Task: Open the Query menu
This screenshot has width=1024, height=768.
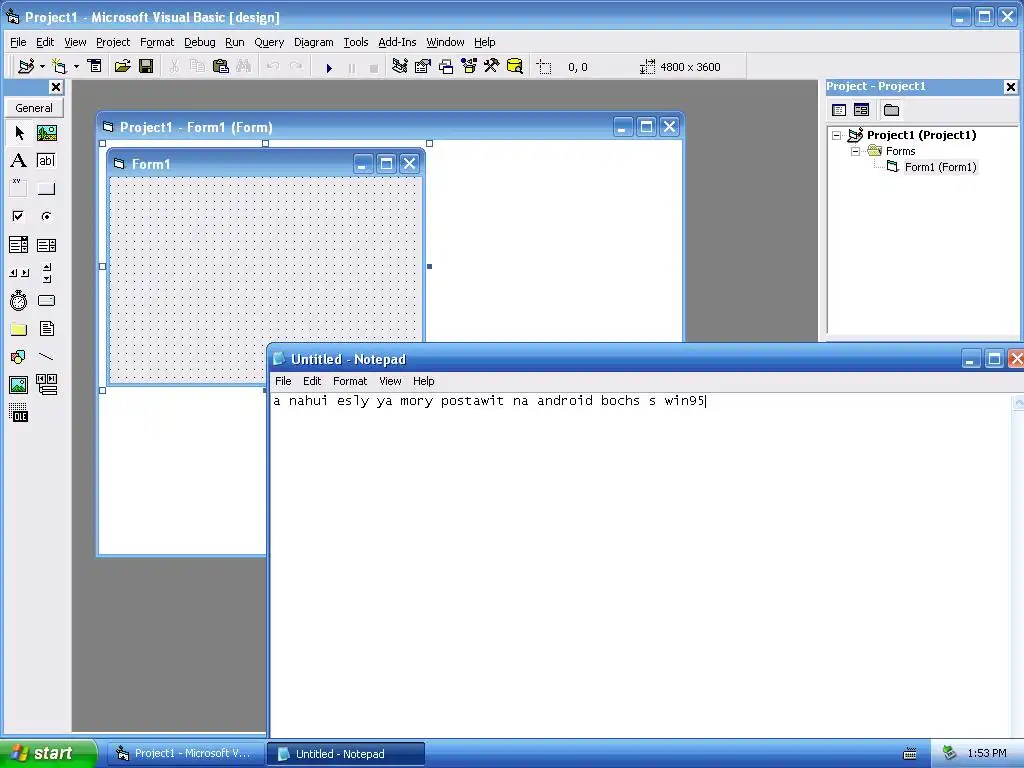Action: (269, 42)
